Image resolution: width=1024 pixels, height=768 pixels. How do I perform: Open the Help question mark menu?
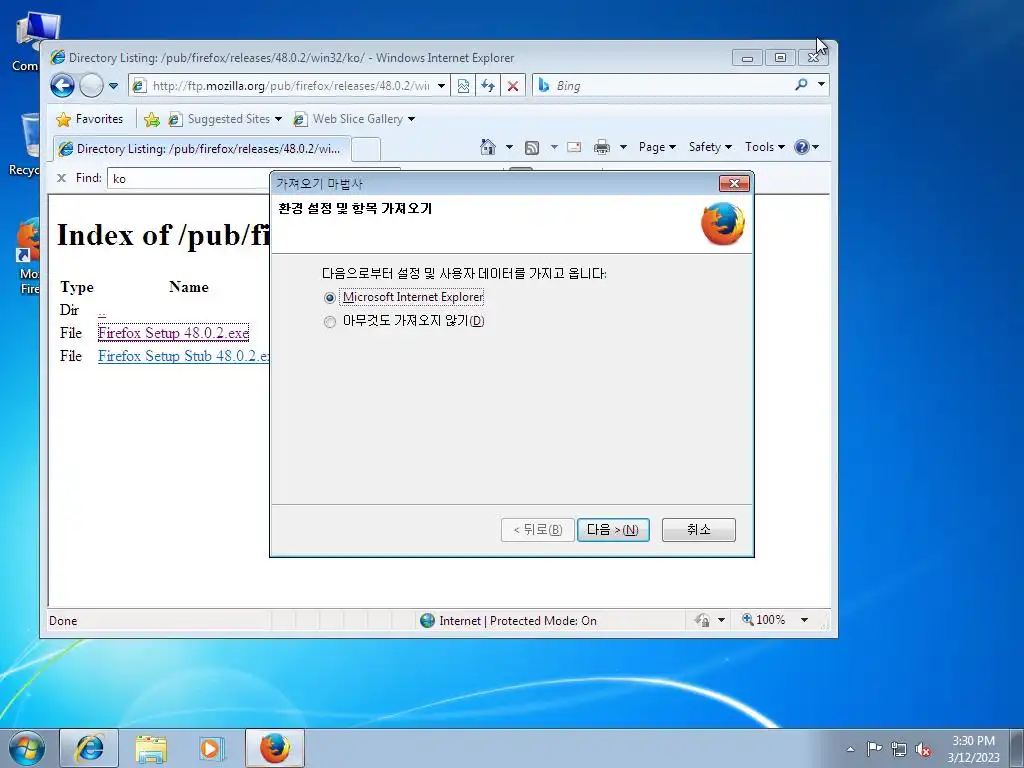tap(806, 147)
